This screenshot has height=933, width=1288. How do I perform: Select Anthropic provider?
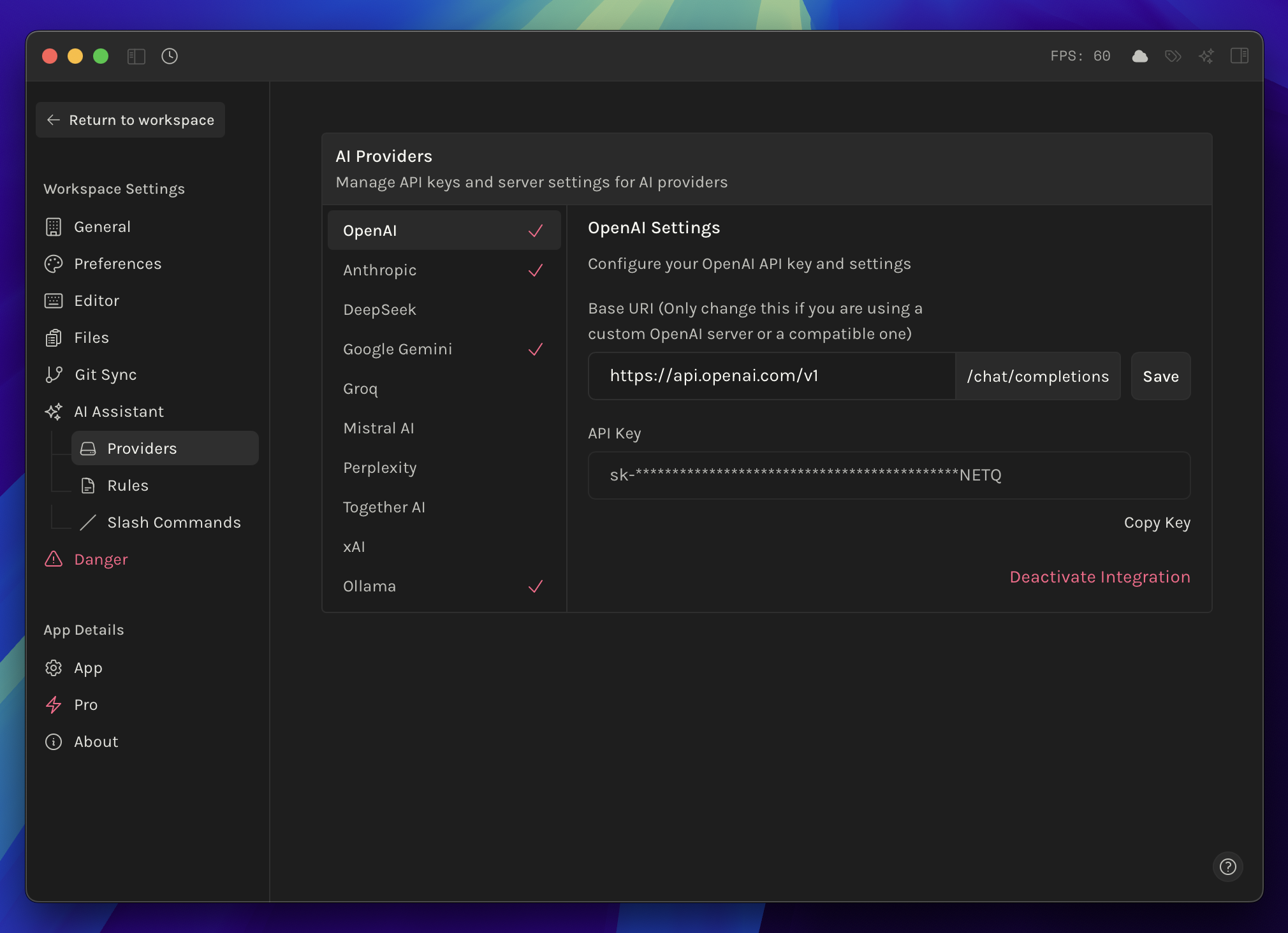point(444,270)
